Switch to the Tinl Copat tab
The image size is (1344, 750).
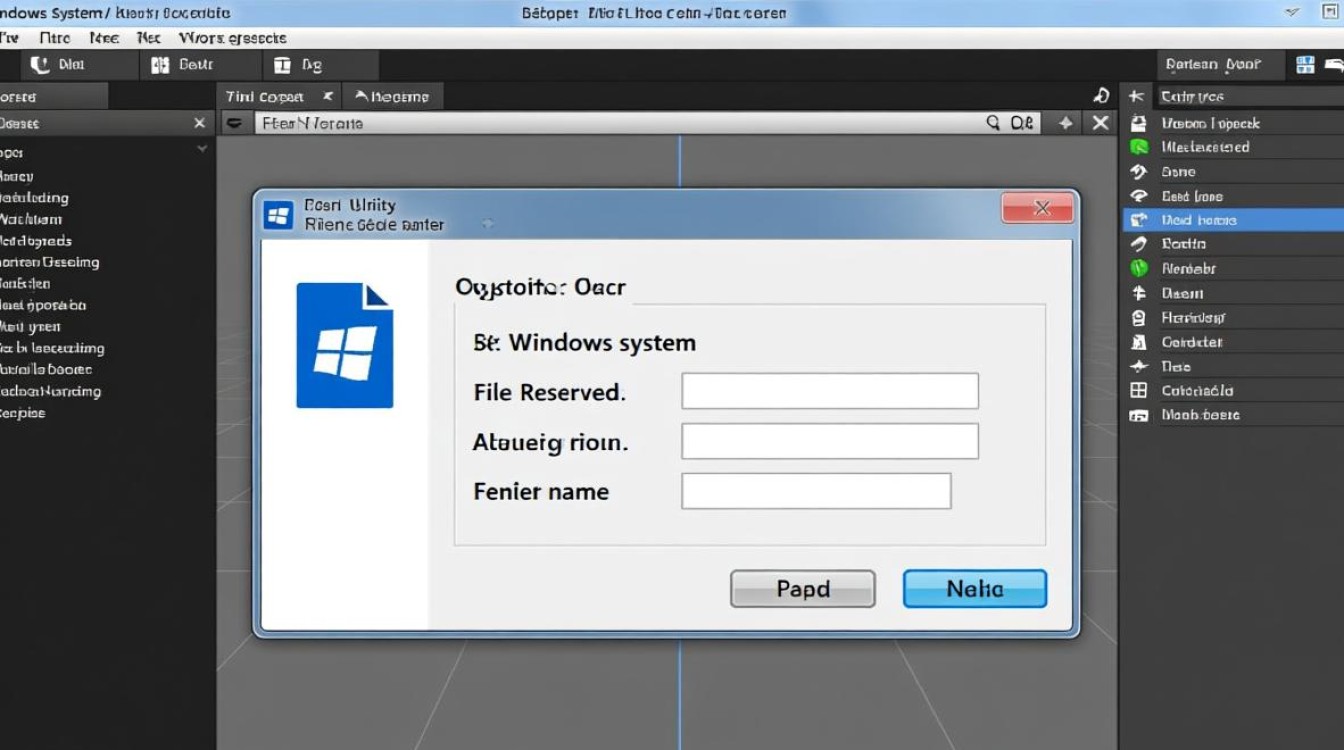[265, 97]
